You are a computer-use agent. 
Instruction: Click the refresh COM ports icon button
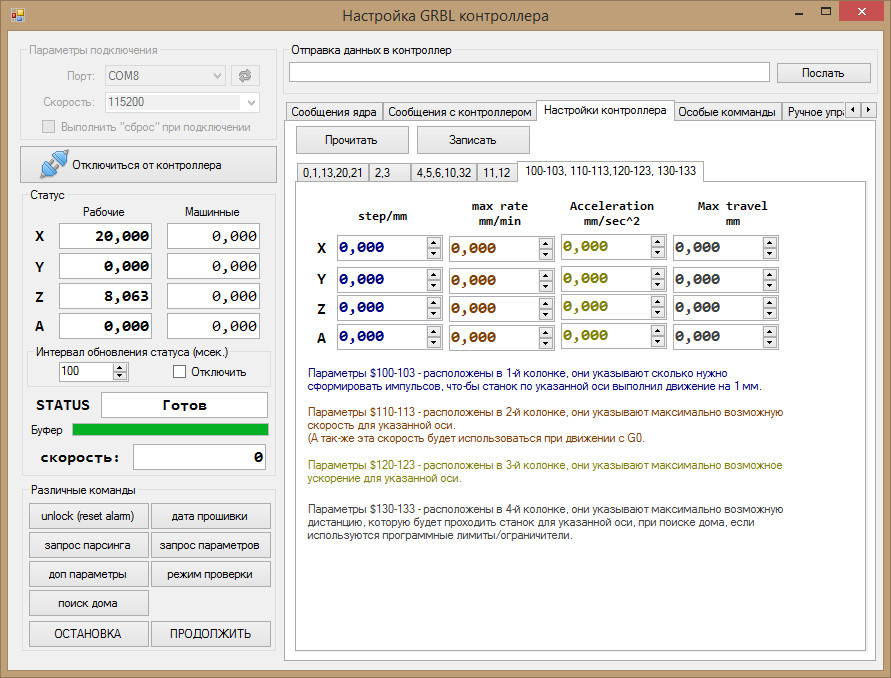point(245,76)
